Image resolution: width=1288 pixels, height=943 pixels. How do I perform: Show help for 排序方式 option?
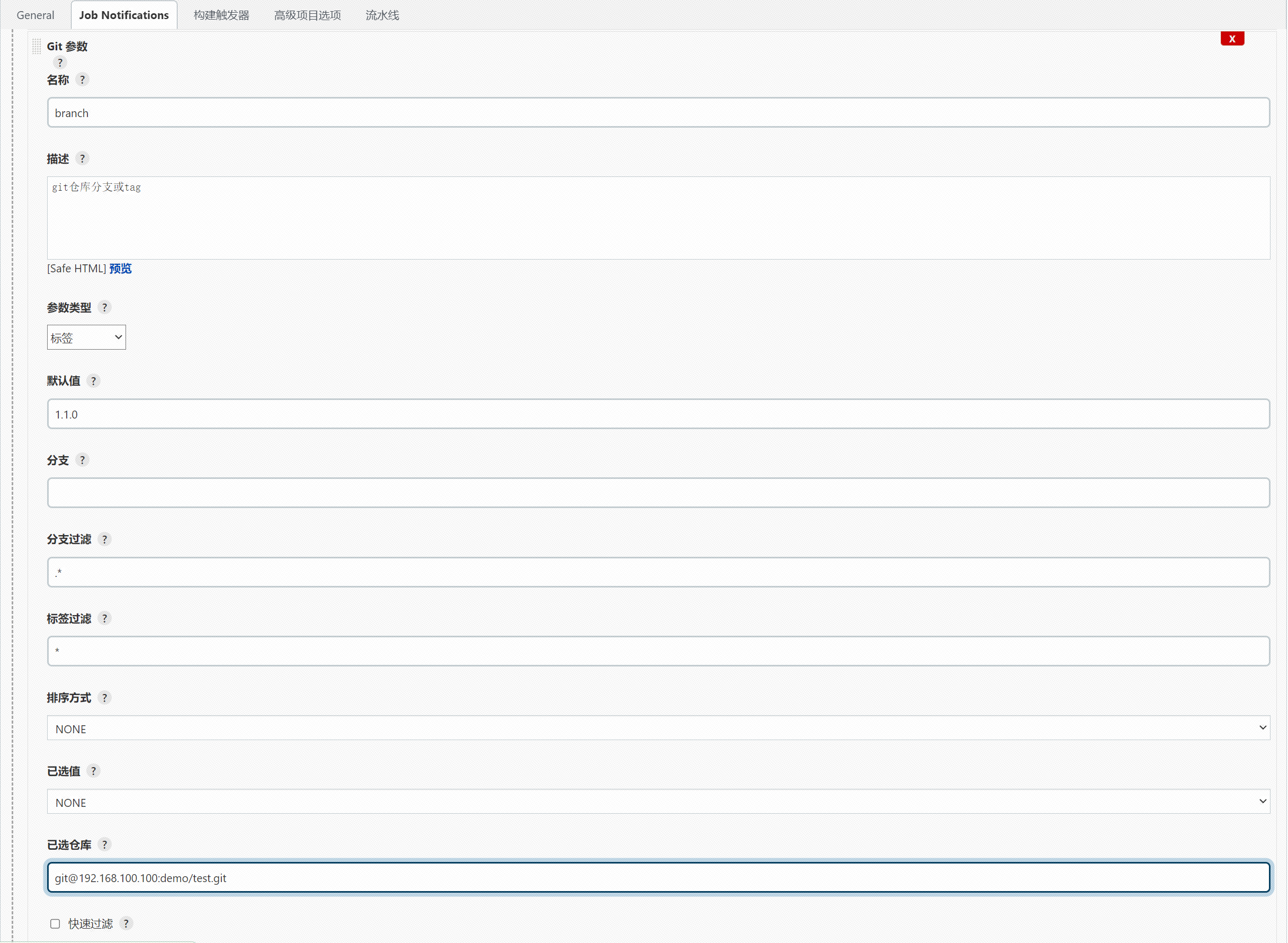tap(104, 698)
